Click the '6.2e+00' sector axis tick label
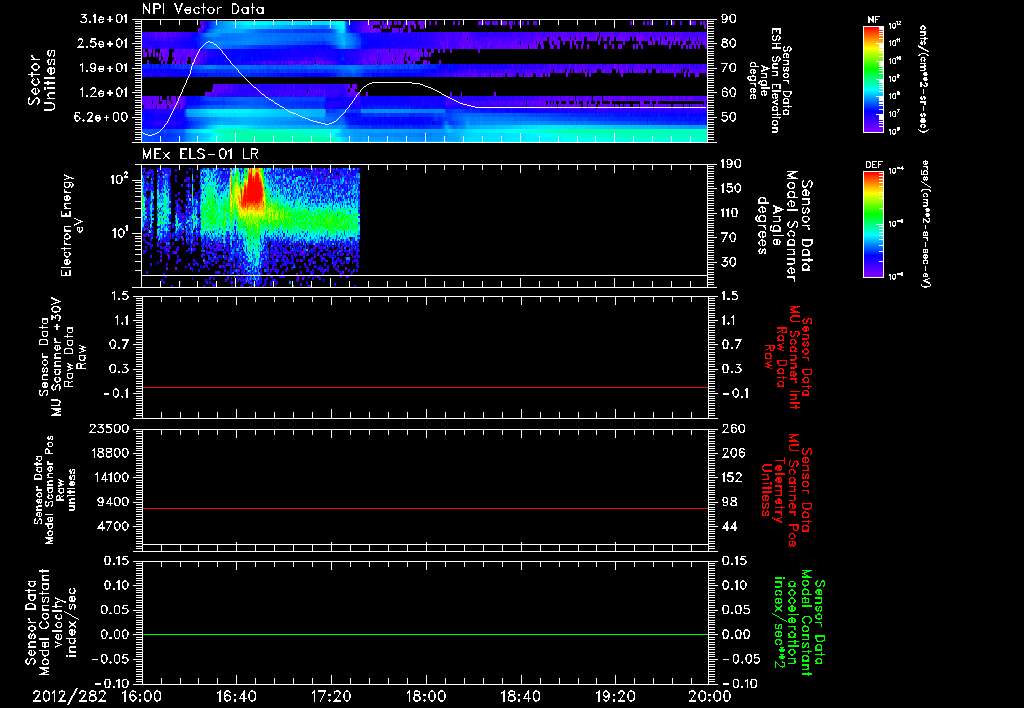Image resolution: width=1024 pixels, height=708 pixels. pos(103,117)
